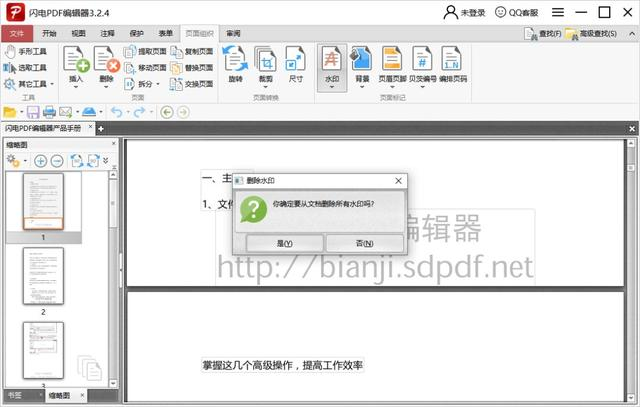Click the 编排页码 page numbering icon
Image resolution: width=640 pixels, height=407 pixels.
[452, 60]
